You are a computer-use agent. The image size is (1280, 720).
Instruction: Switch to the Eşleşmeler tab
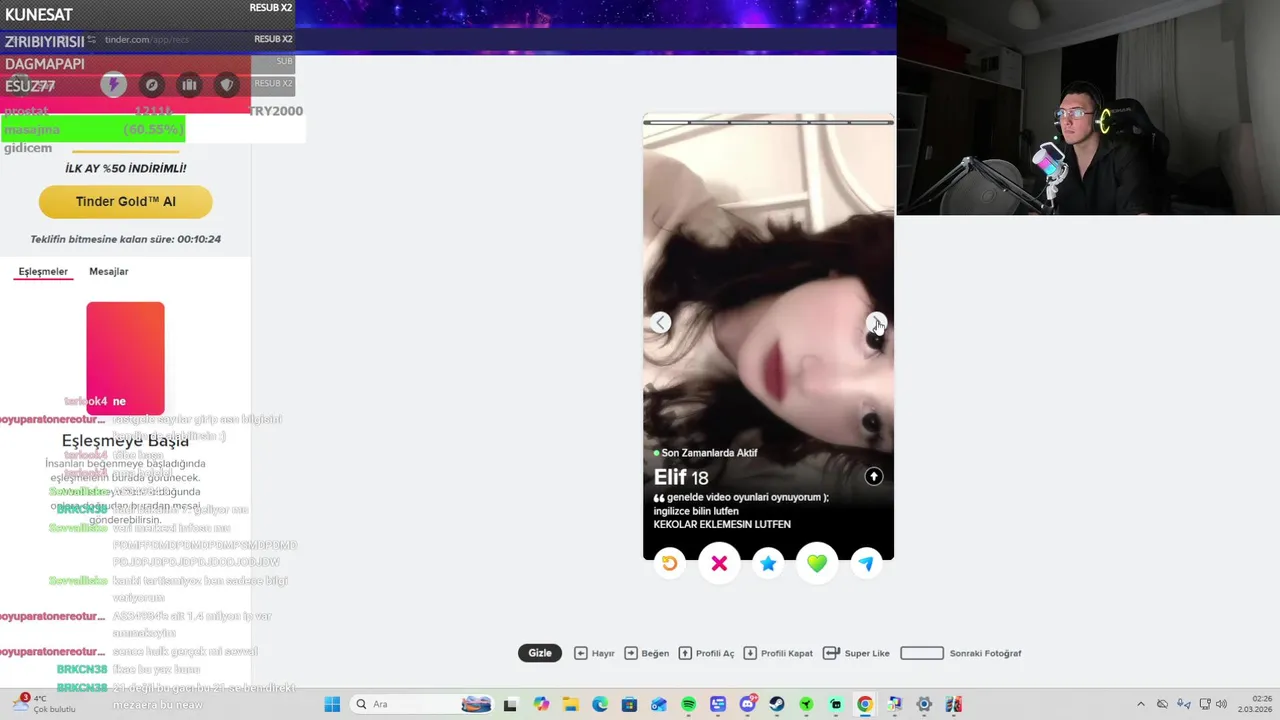tap(43, 271)
